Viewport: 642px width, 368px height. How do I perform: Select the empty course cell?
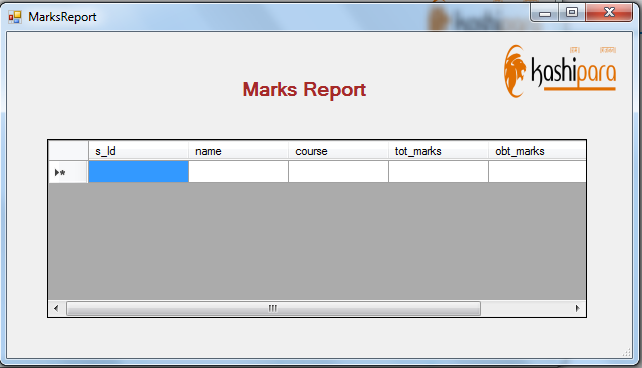tap(338, 172)
